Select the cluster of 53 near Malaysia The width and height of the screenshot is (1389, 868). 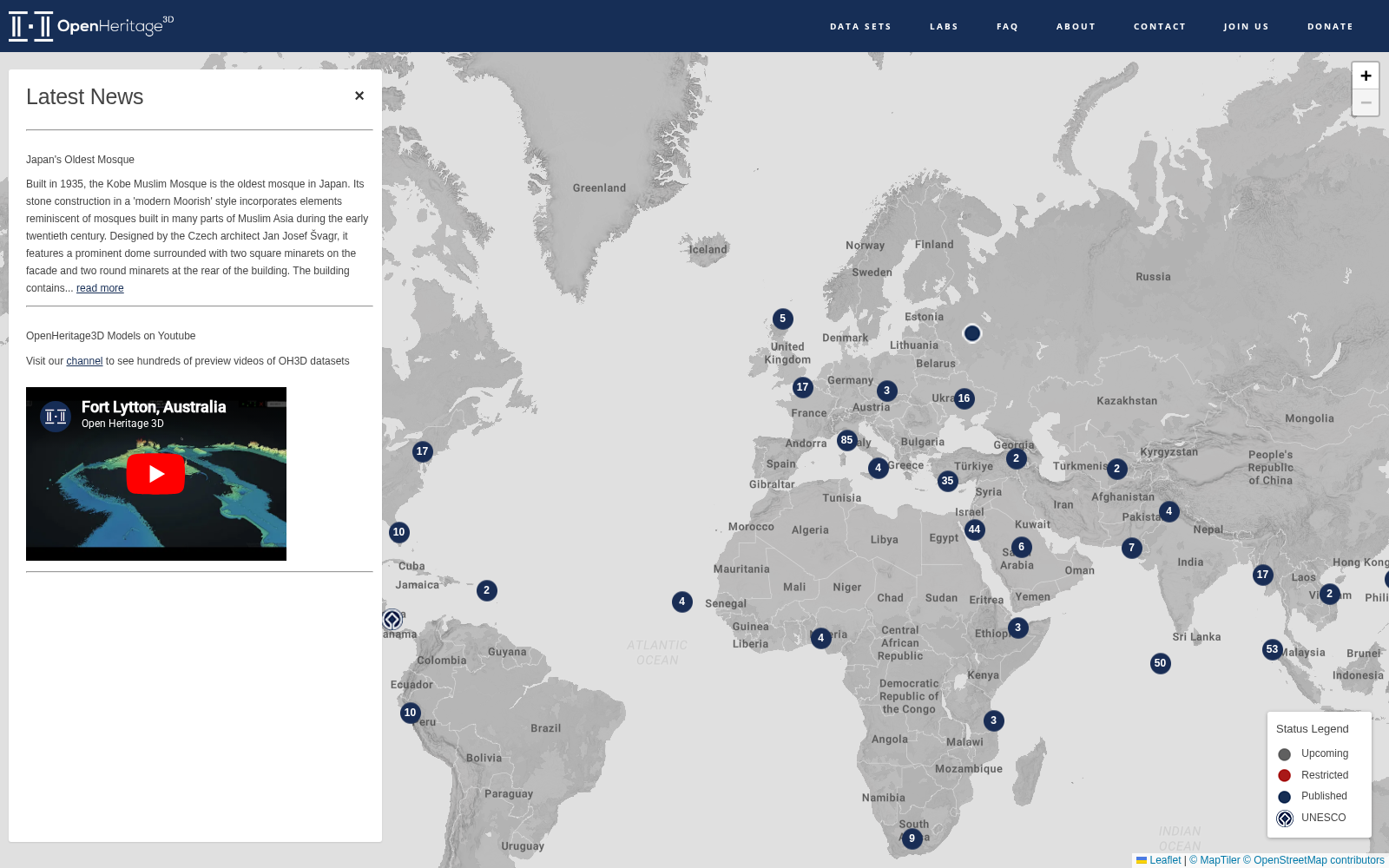pos(1272,649)
